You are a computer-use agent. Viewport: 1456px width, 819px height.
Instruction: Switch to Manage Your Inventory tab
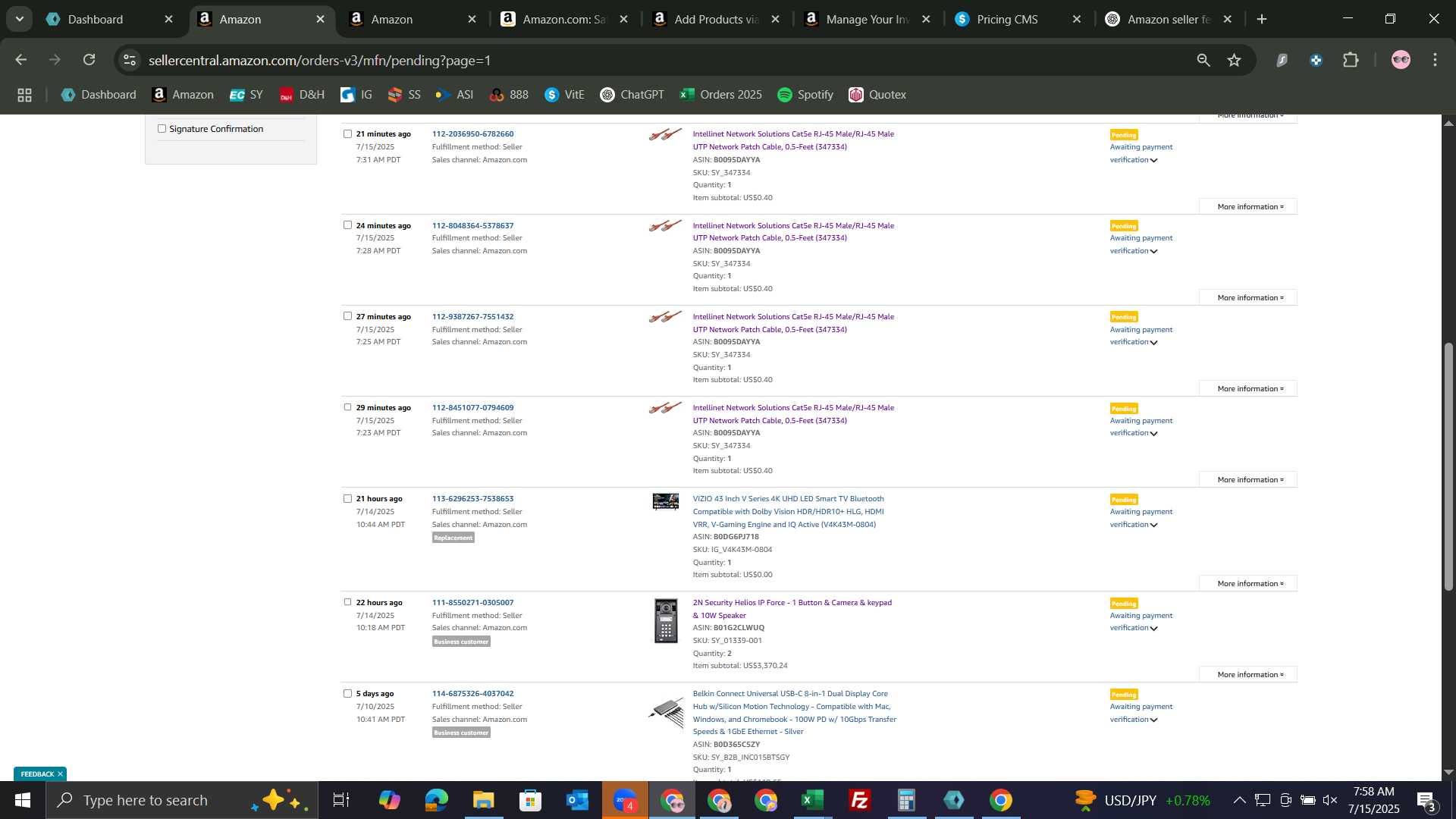tap(868, 19)
